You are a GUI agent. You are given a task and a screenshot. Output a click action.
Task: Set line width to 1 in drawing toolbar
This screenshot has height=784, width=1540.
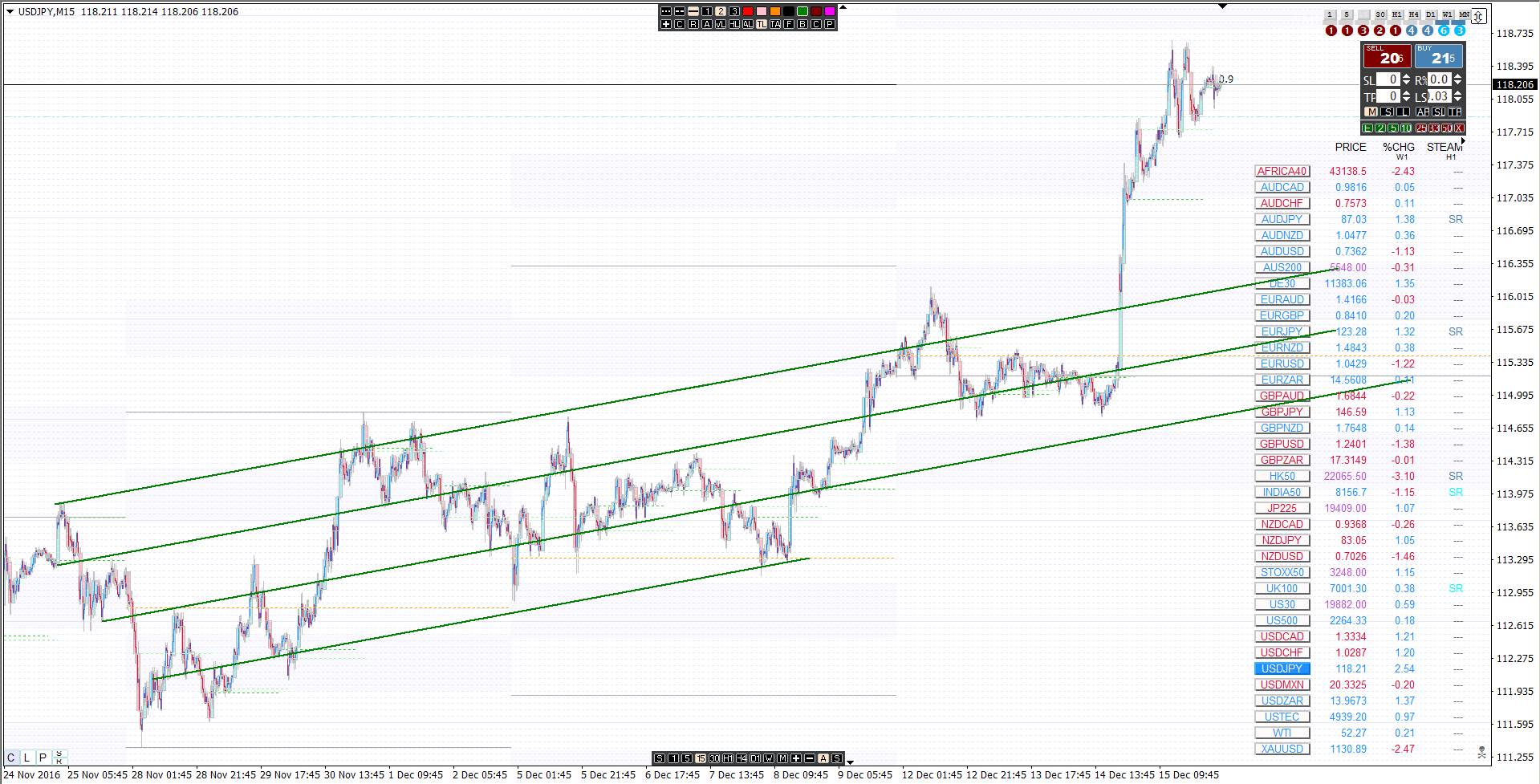(707, 11)
